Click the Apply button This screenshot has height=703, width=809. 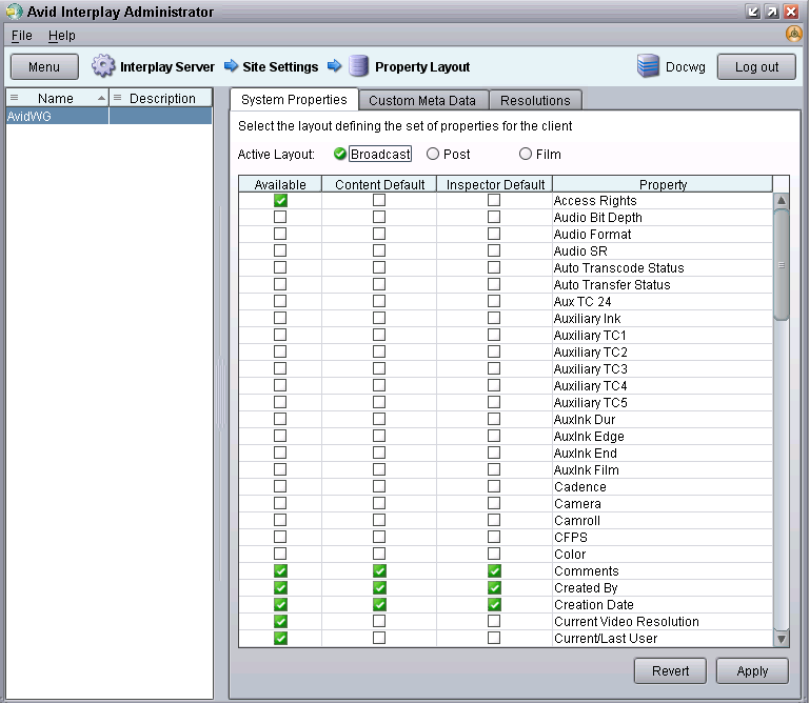[x=752, y=671]
